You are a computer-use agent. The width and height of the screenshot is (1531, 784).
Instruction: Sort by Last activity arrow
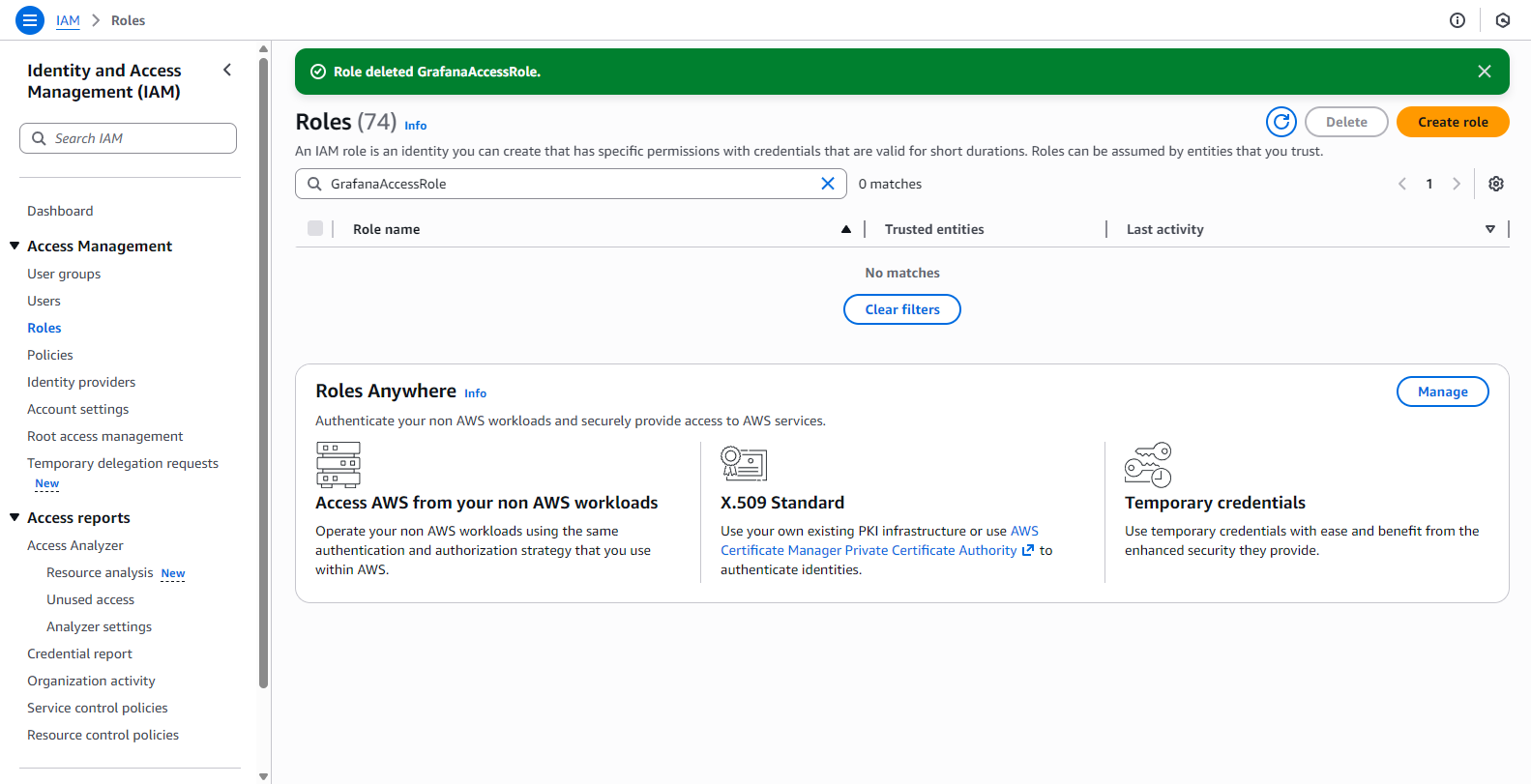click(x=1490, y=229)
